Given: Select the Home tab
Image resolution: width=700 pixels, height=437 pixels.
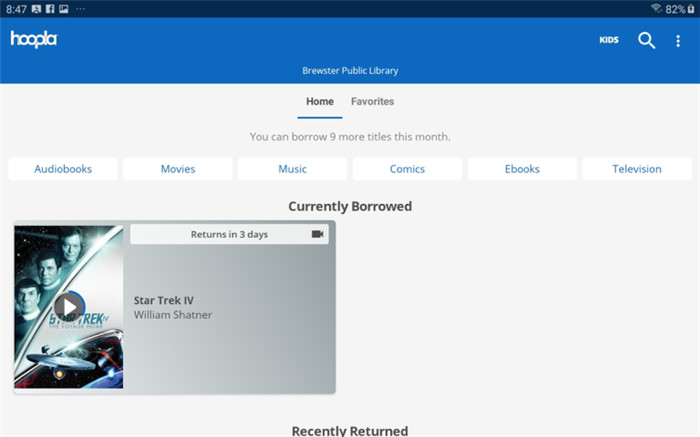Looking at the screenshot, I should click(x=320, y=102).
